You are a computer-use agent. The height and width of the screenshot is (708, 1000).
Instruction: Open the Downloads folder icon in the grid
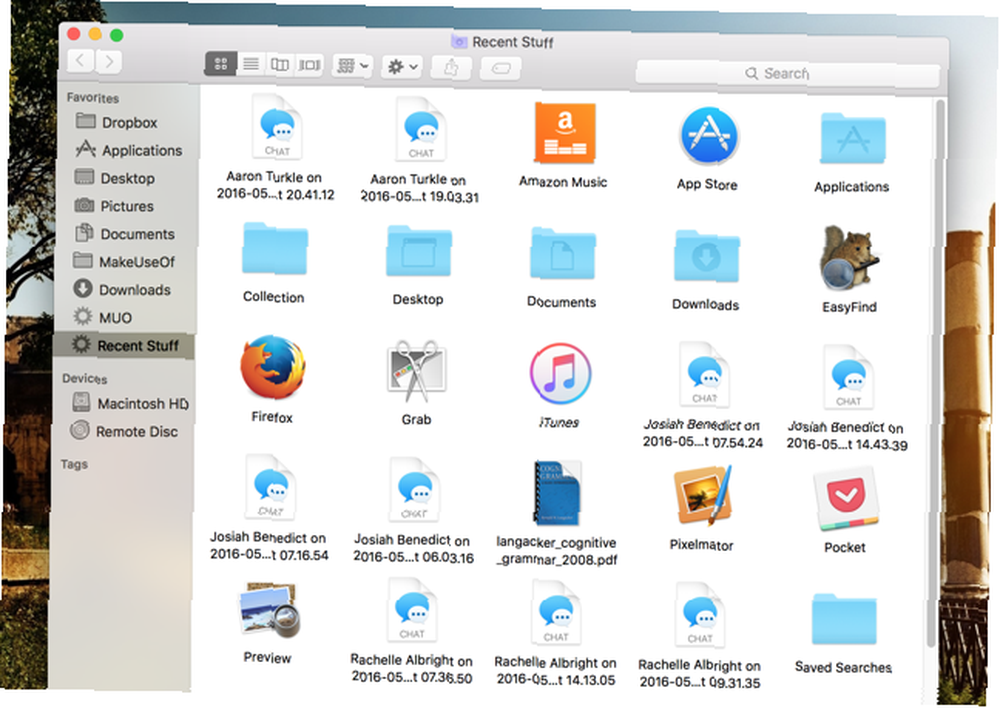[707, 256]
